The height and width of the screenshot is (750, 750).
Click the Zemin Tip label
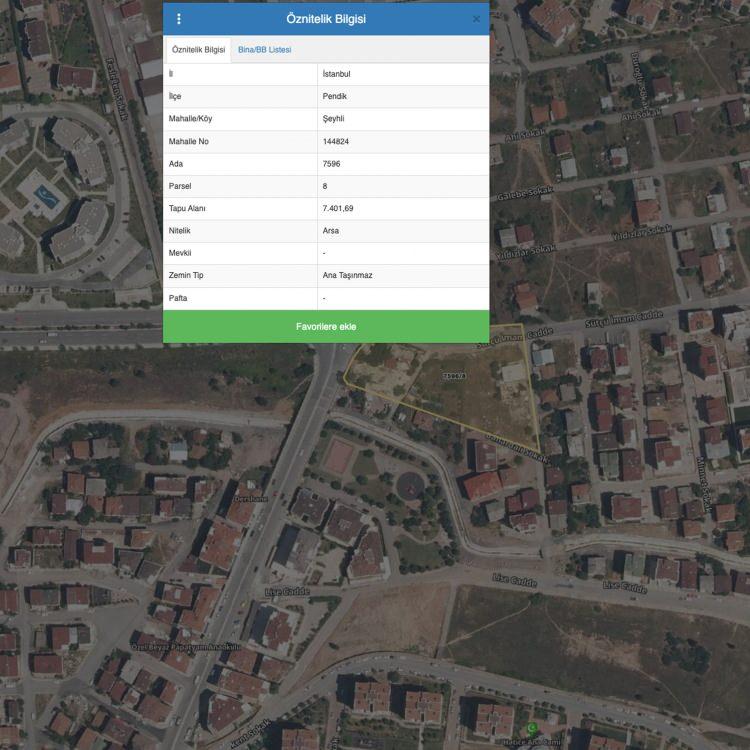(x=186, y=275)
